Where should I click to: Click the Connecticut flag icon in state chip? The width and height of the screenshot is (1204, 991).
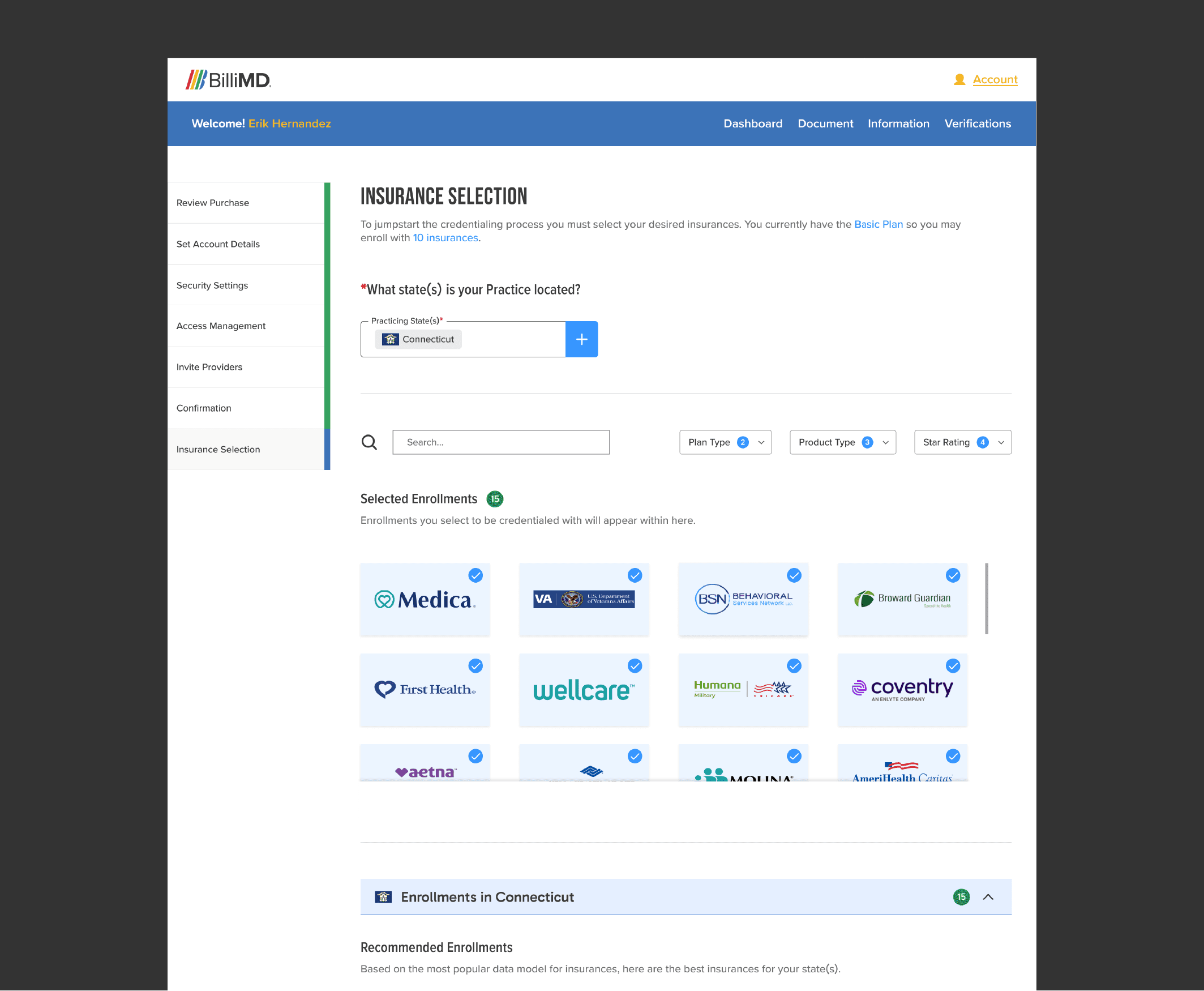point(391,340)
